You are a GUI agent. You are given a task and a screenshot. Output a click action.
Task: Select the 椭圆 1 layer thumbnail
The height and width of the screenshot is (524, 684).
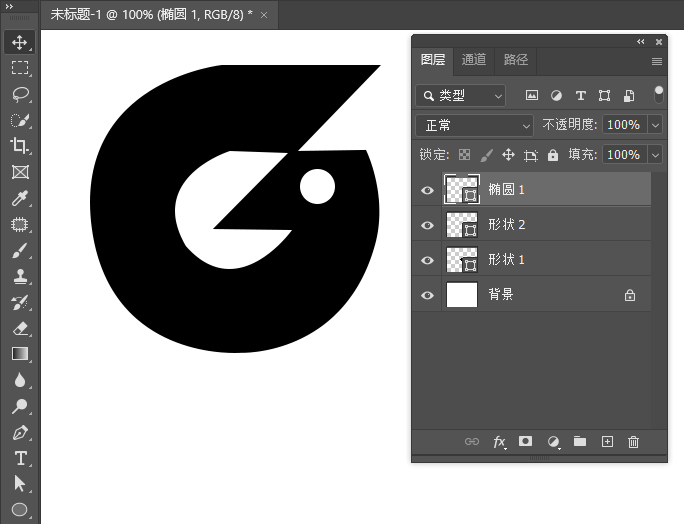tap(462, 189)
